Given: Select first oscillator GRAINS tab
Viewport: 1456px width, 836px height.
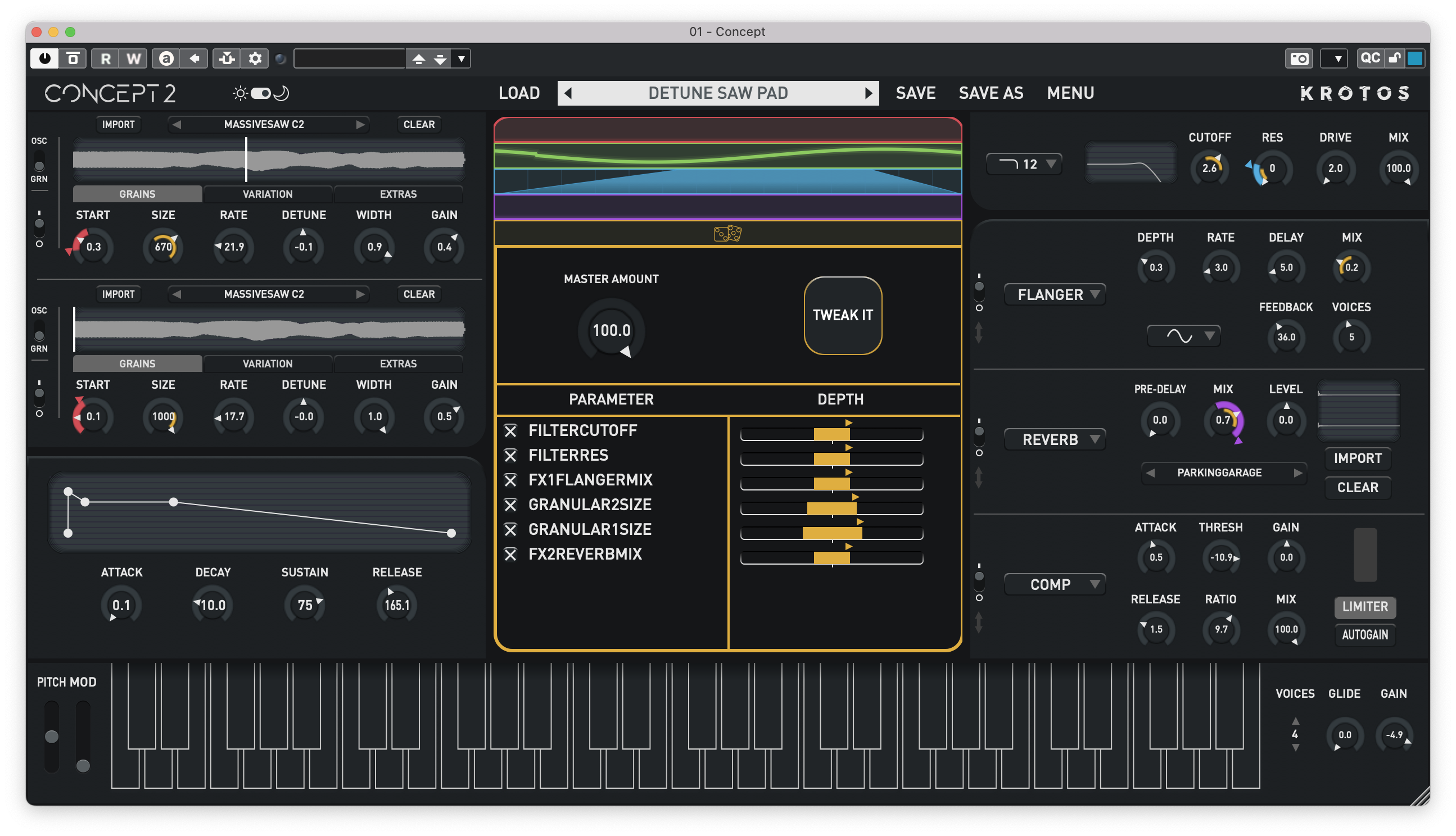Looking at the screenshot, I should (x=137, y=194).
